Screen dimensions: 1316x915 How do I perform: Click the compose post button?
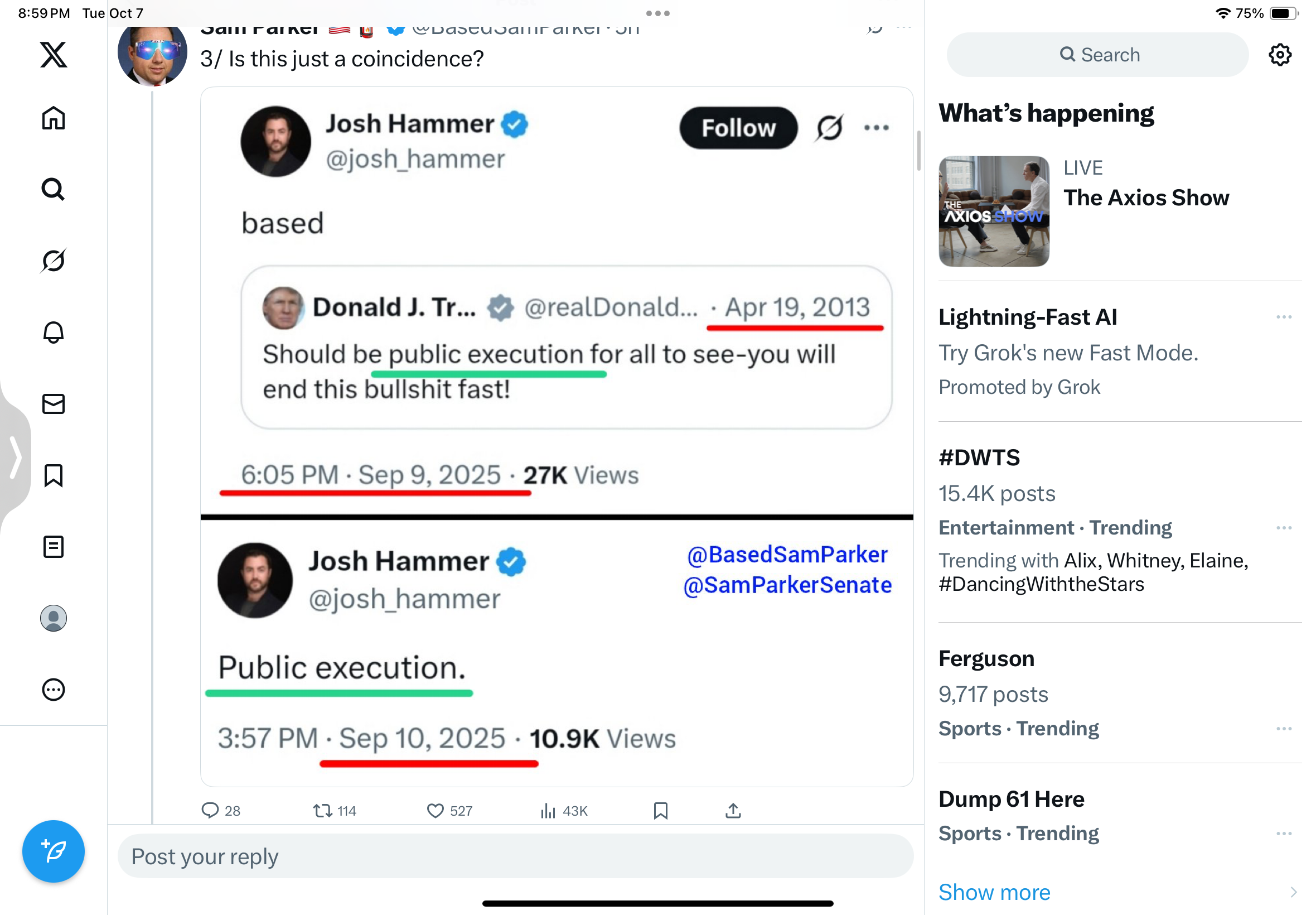click(x=54, y=851)
